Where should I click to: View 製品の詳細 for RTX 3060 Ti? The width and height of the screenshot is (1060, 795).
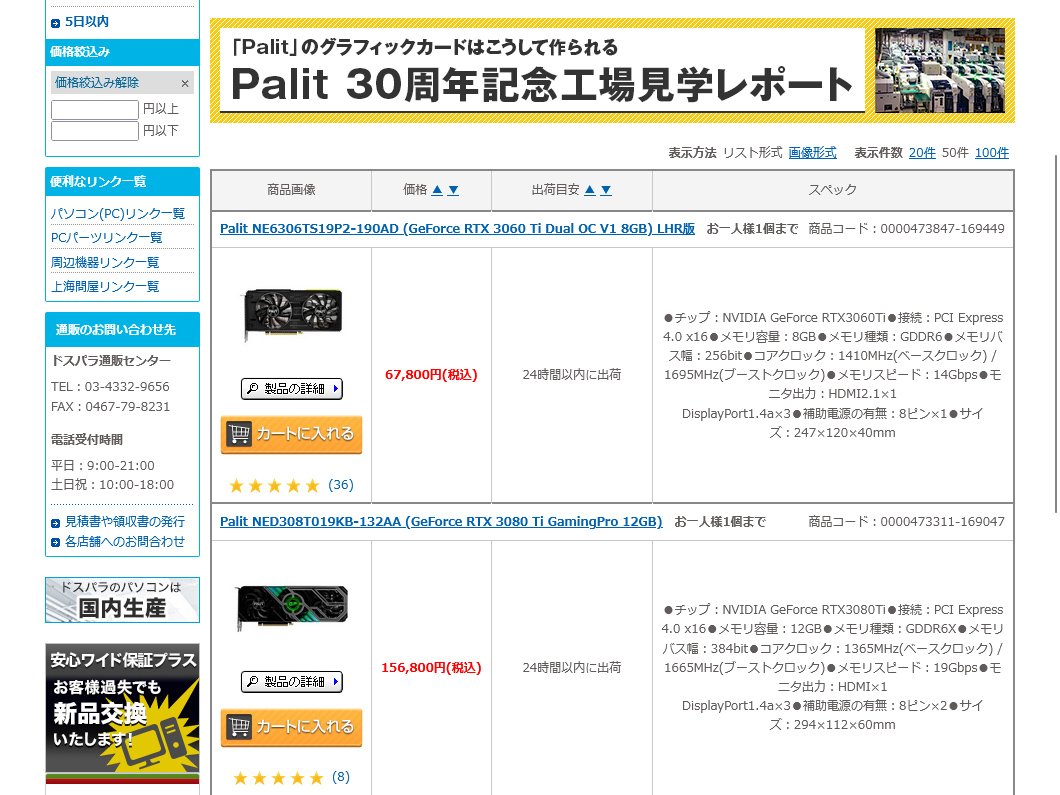[292, 389]
